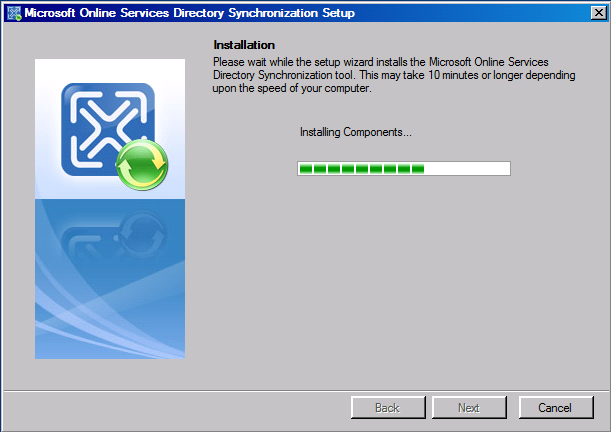
Task: Click the Cancel button
Action: (x=556, y=407)
